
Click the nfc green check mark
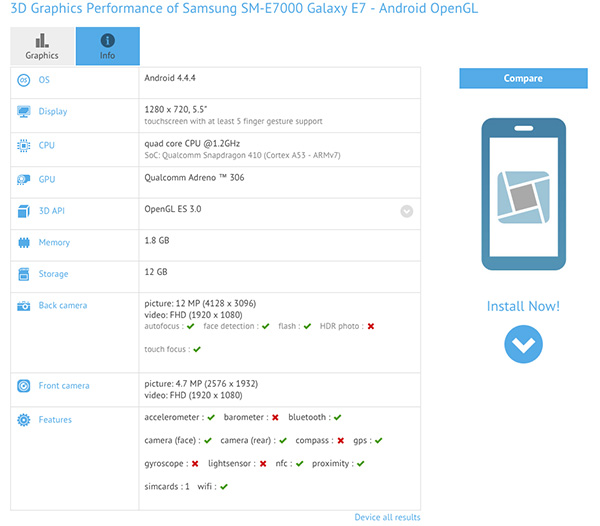pos(299,464)
